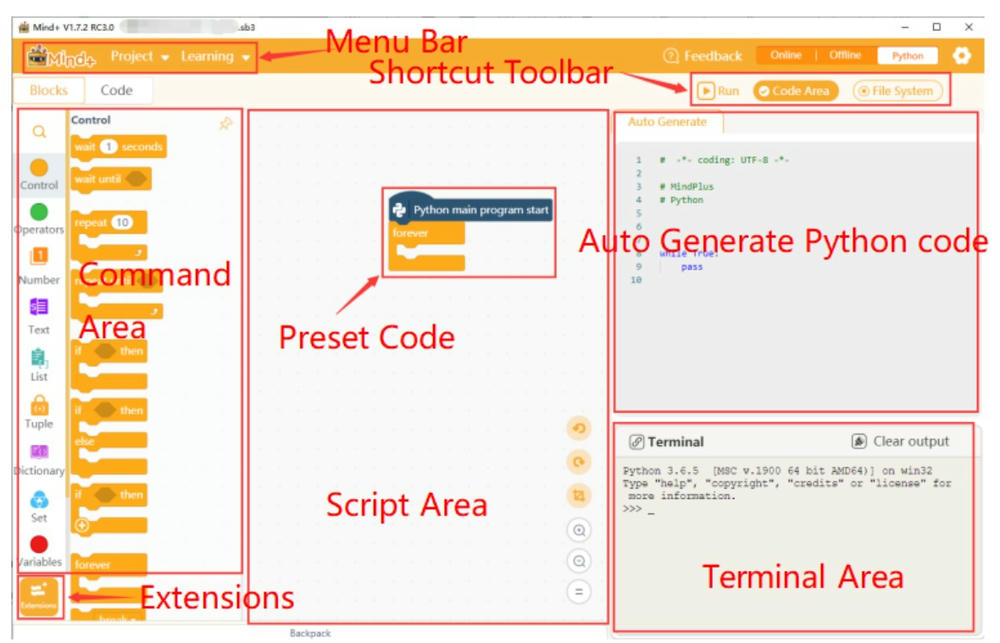Click the '# MindPlus' code line
Viewport: 1000px width, 643px height.
tap(687, 187)
